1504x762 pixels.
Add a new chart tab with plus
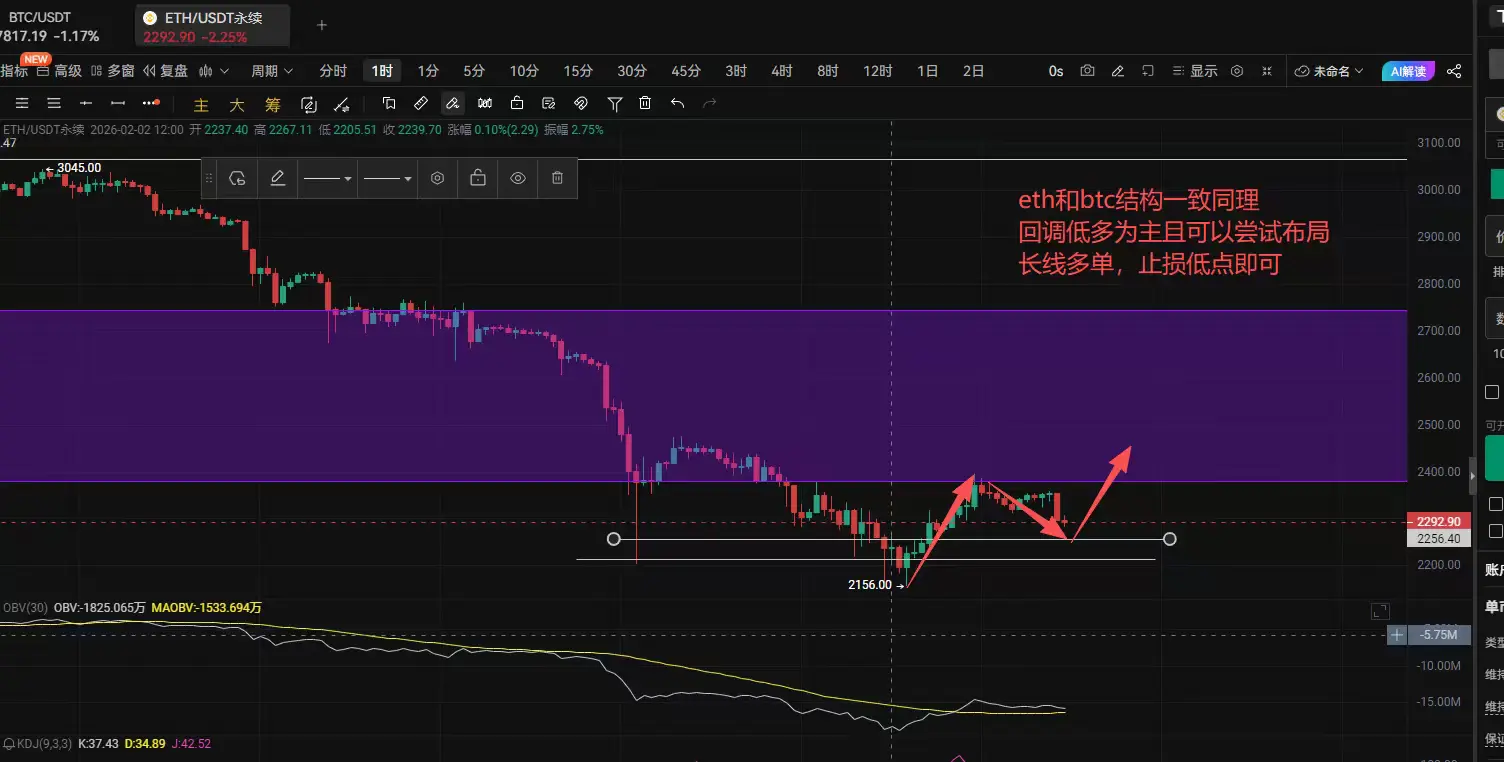pyautogui.click(x=322, y=26)
